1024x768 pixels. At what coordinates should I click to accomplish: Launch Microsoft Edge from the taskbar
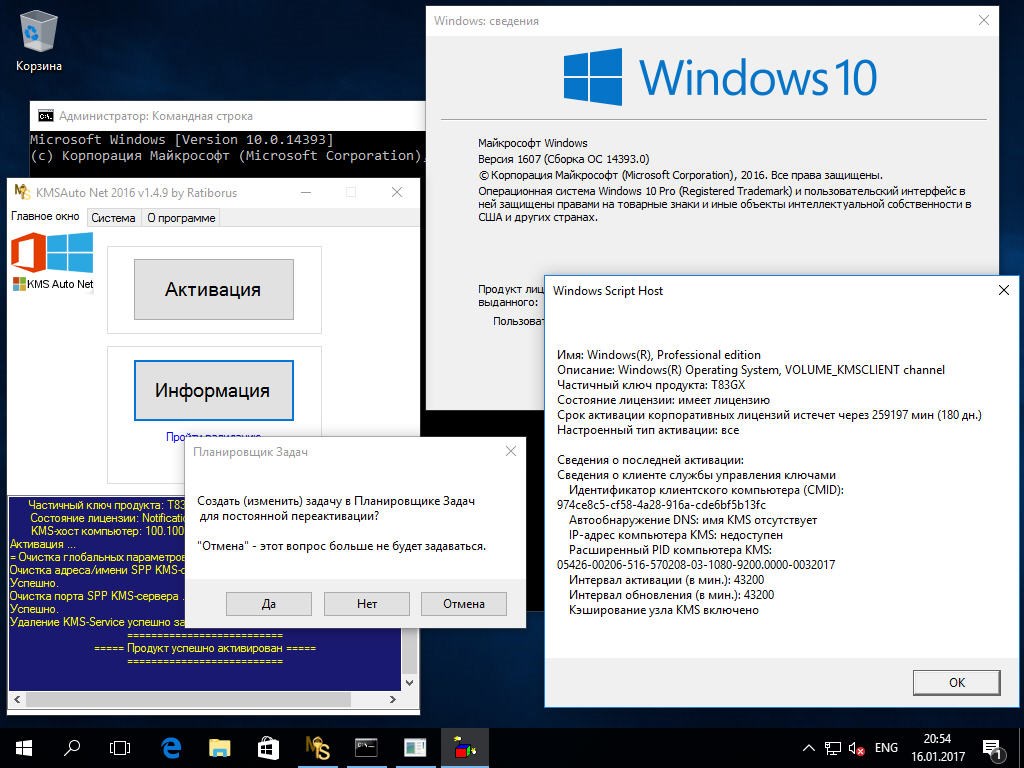point(171,748)
